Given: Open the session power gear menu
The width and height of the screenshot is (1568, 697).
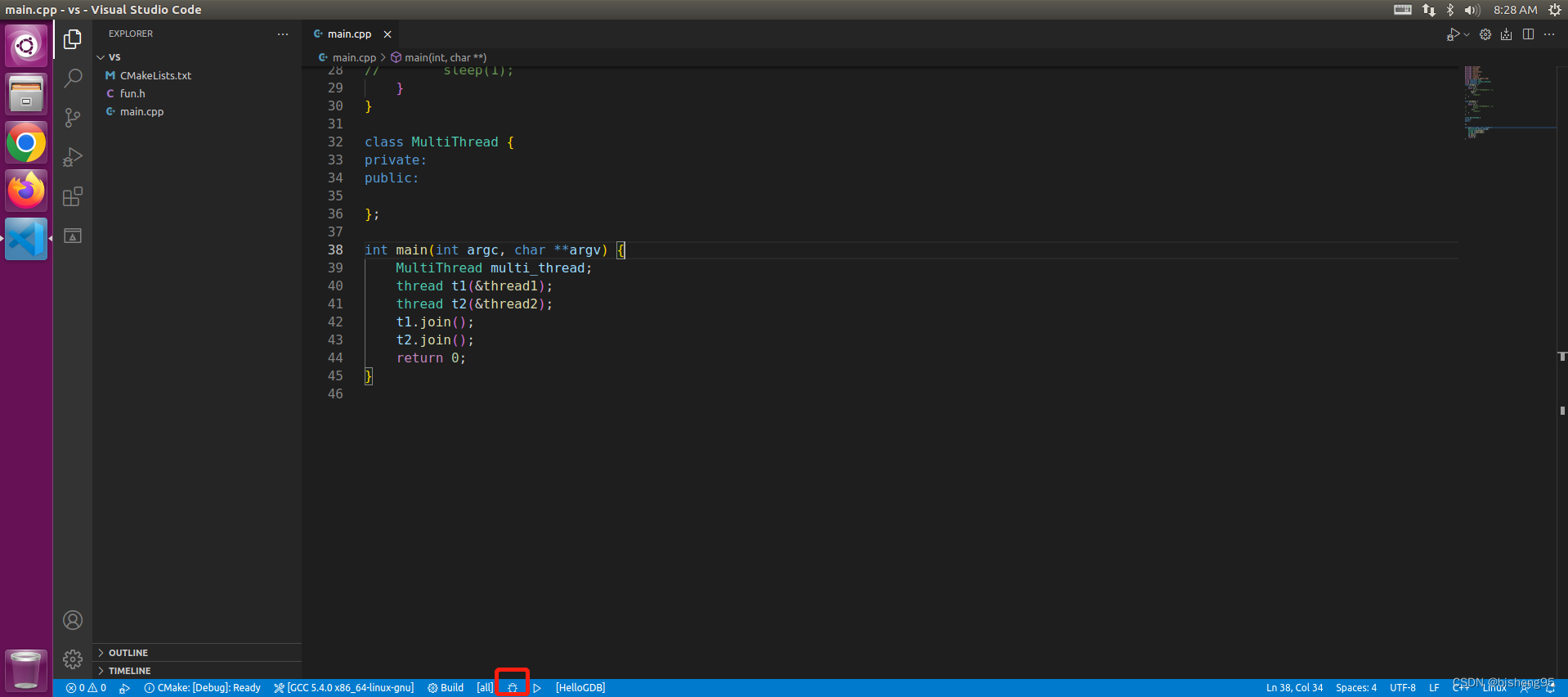Looking at the screenshot, I should click(x=1555, y=10).
